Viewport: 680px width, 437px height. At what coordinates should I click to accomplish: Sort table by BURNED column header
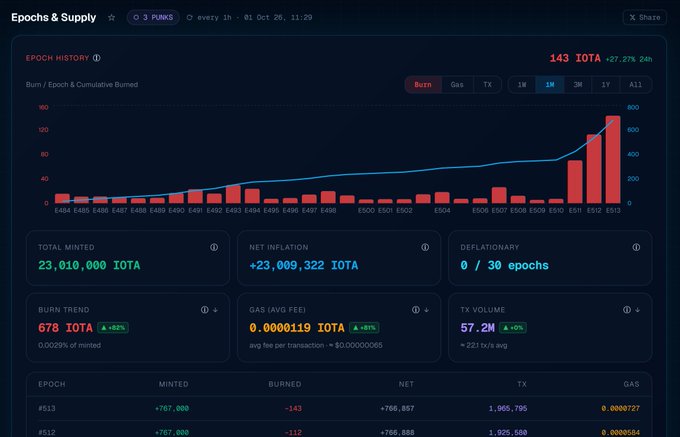click(x=285, y=384)
